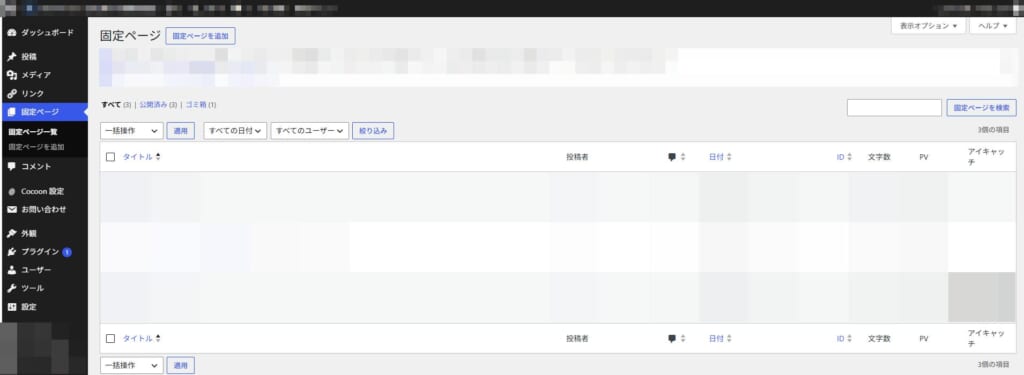Screen dimensions: 1024x375
Task: Open リンク in the sidebar menu
Action: click(33, 93)
